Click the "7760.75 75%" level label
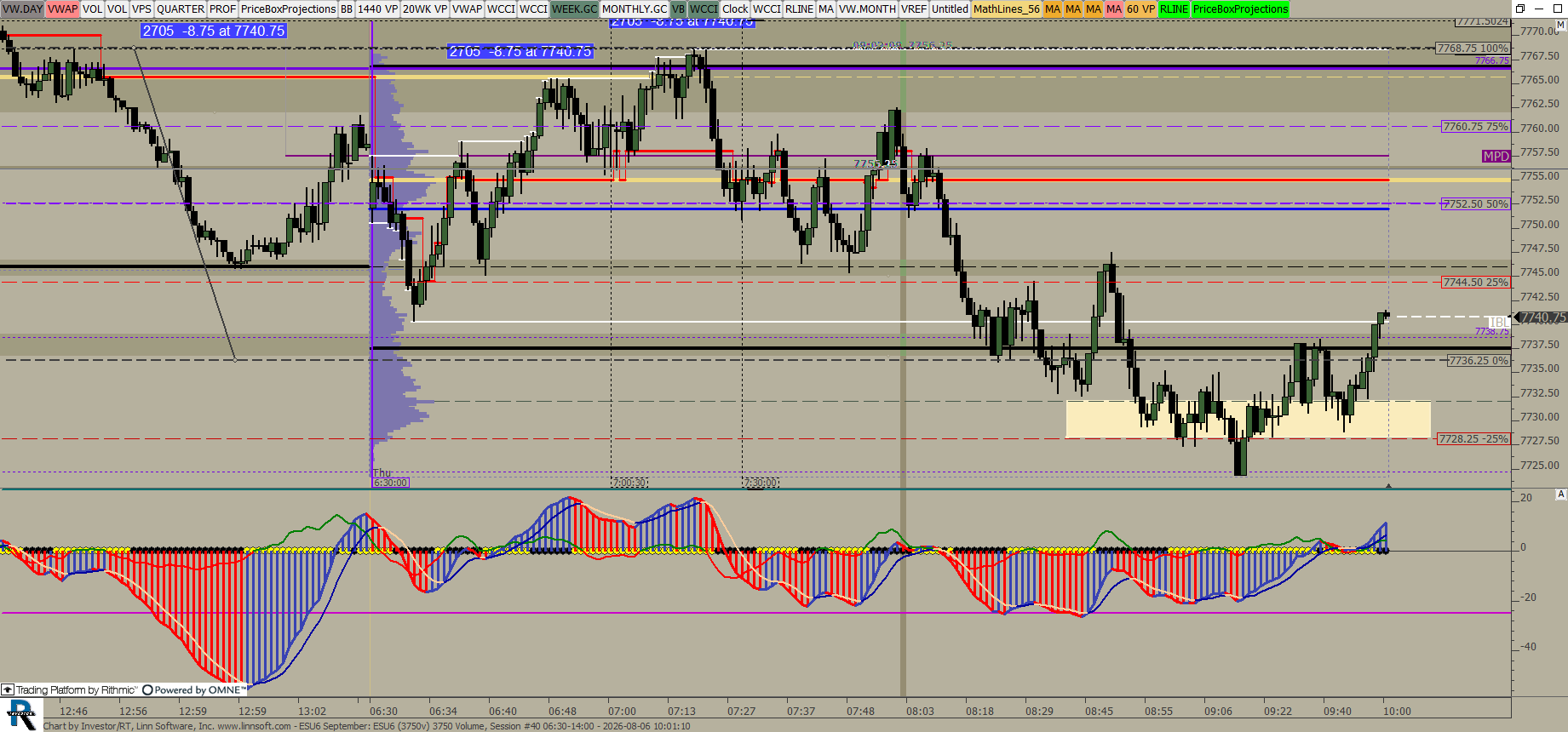 tap(1476, 126)
